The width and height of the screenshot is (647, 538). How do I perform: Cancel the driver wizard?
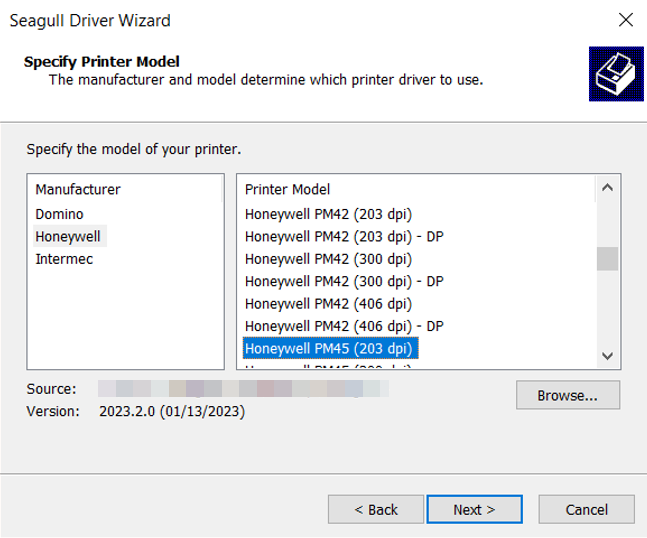coord(586,510)
